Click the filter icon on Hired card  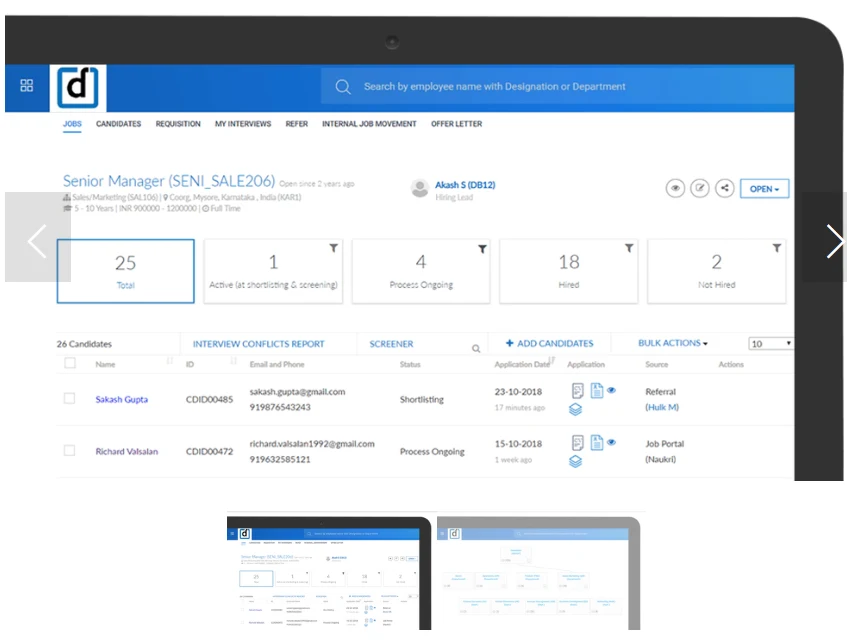[x=629, y=248]
